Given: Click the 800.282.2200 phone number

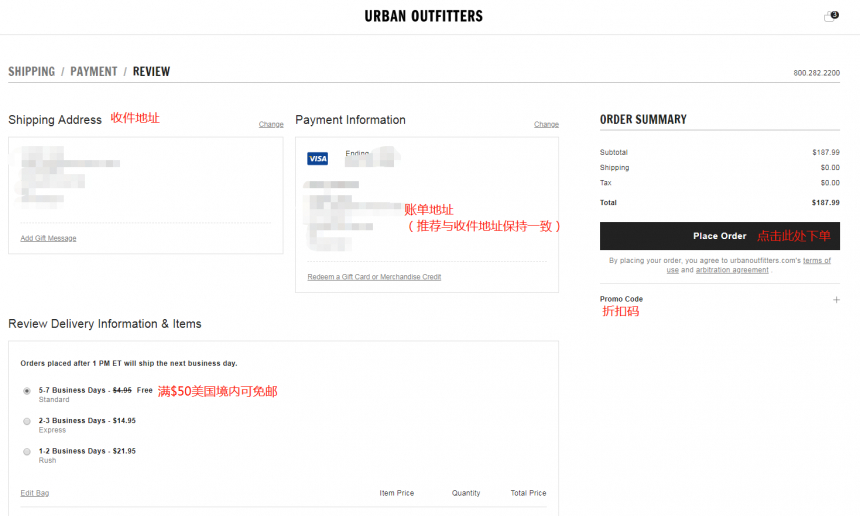Looking at the screenshot, I should 816,73.
